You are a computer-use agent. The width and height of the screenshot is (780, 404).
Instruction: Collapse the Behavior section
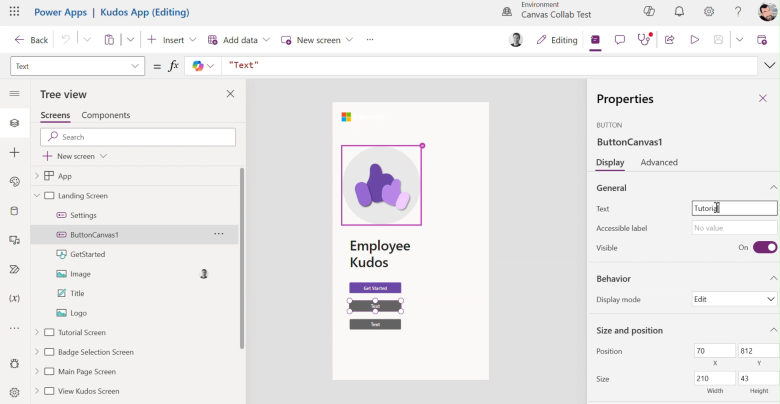pyautogui.click(x=773, y=278)
